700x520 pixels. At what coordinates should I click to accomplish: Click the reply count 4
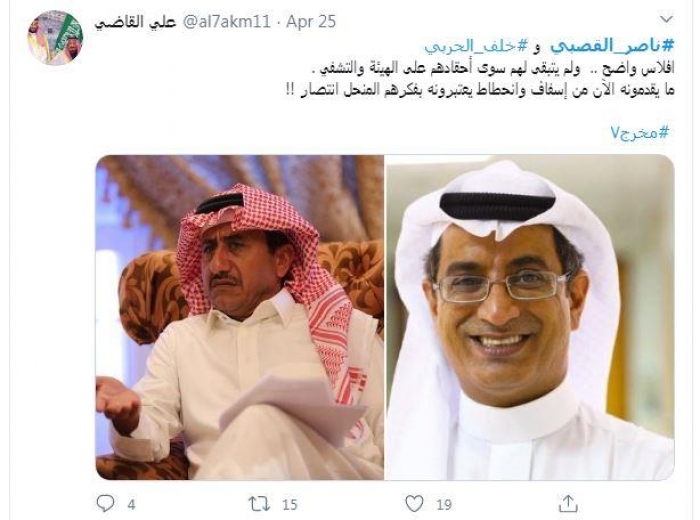point(131,505)
